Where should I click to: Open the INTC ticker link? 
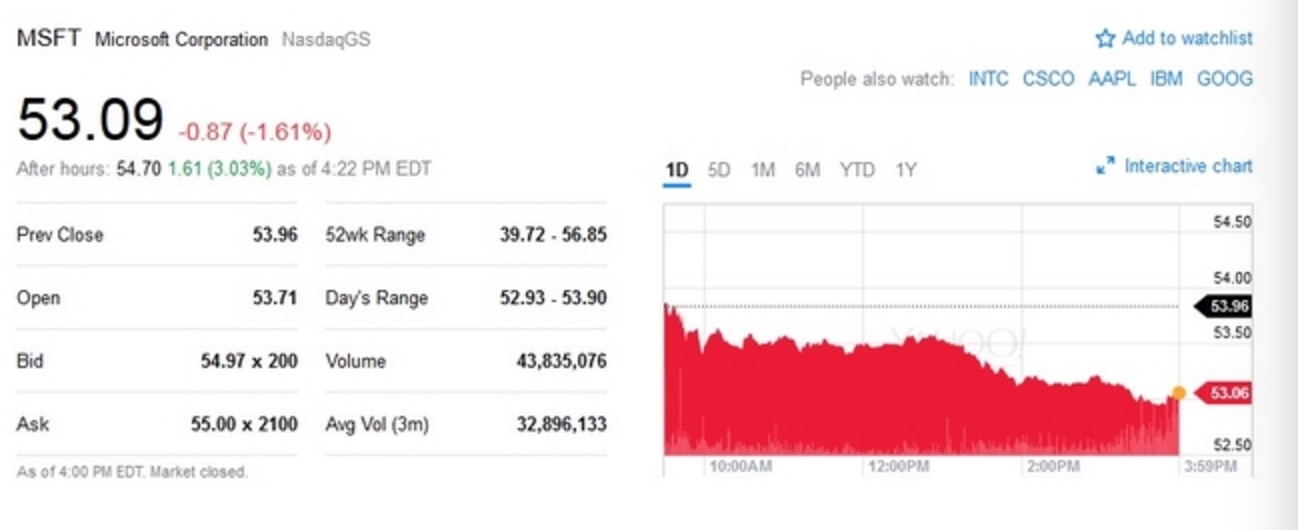pyautogui.click(x=988, y=79)
